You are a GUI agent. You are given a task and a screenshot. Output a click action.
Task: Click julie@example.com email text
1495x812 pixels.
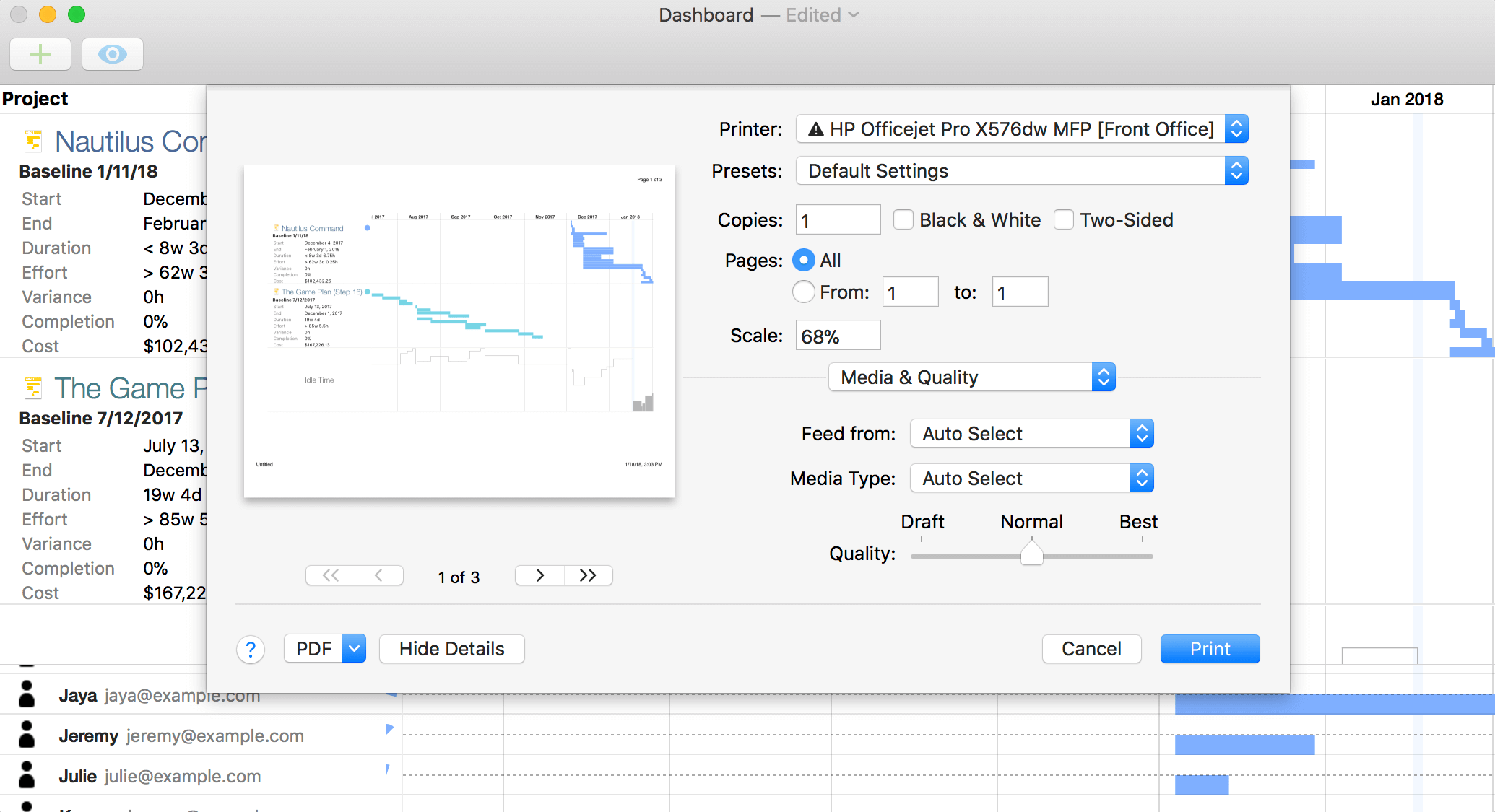pyautogui.click(x=182, y=776)
